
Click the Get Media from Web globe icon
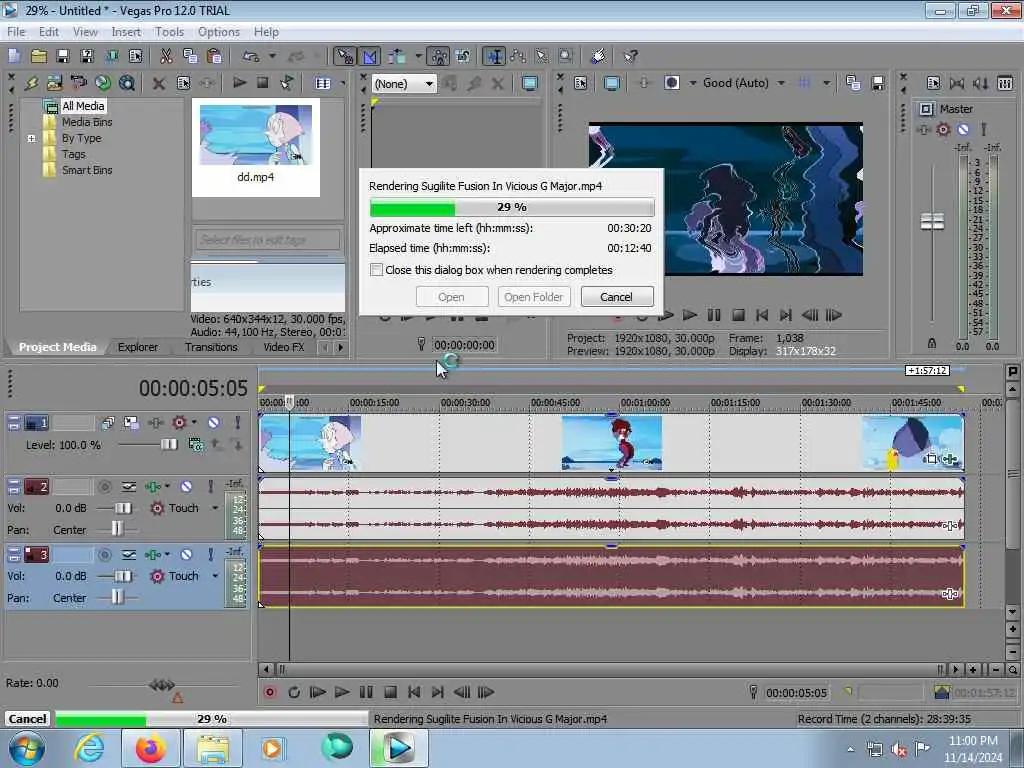click(103, 83)
